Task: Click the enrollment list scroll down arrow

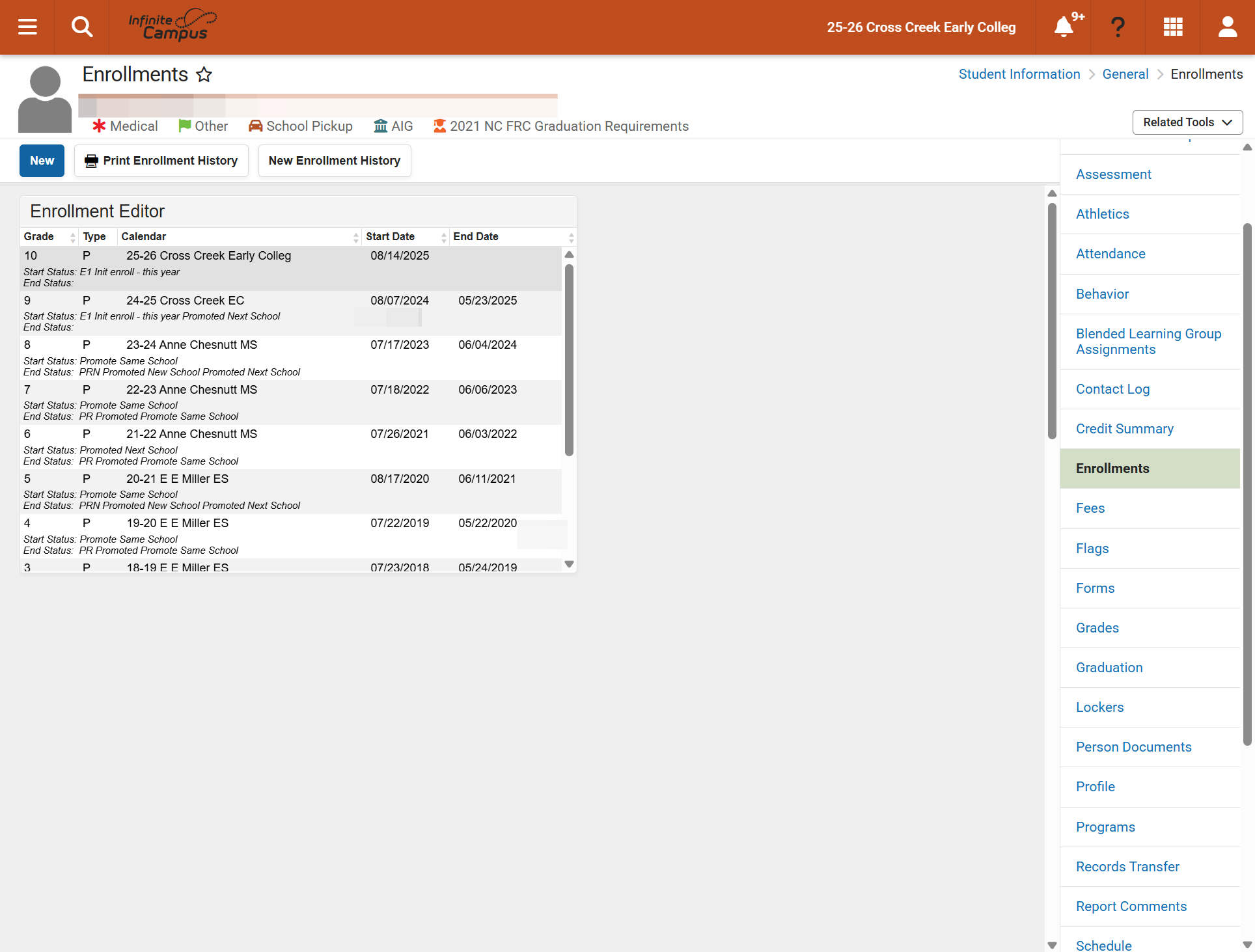Action: (569, 564)
